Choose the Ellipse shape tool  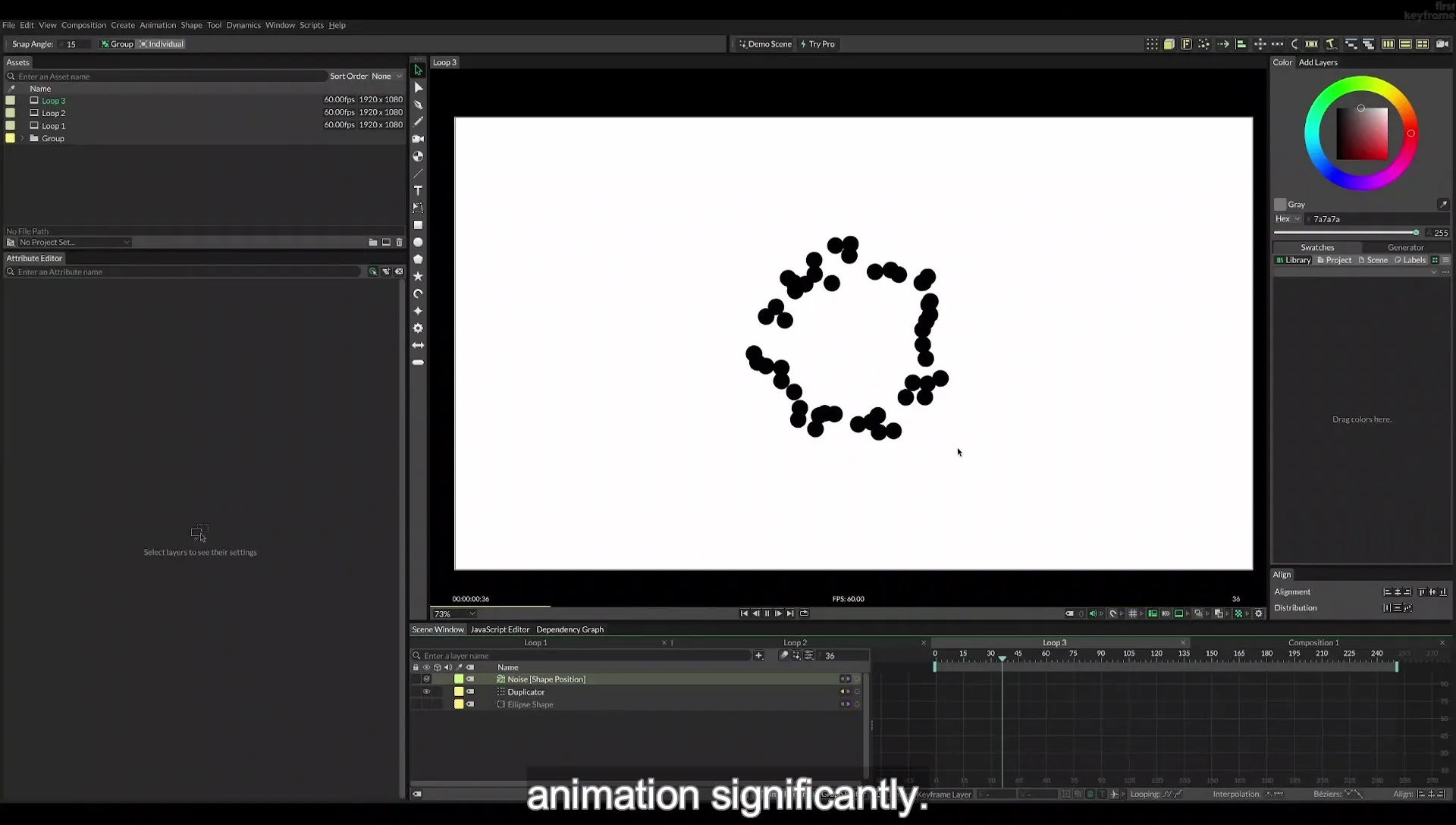coord(418,243)
